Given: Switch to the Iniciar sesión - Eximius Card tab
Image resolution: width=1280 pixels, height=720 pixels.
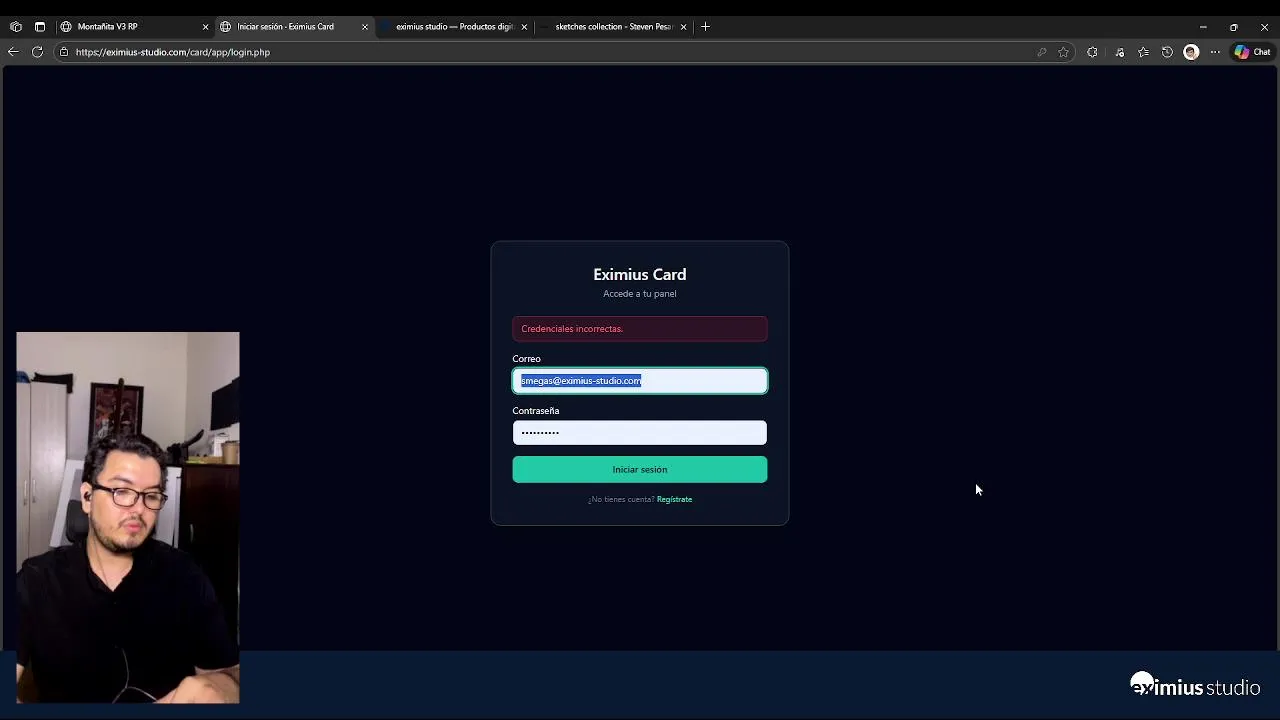Looking at the screenshot, I should [x=294, y=27].
